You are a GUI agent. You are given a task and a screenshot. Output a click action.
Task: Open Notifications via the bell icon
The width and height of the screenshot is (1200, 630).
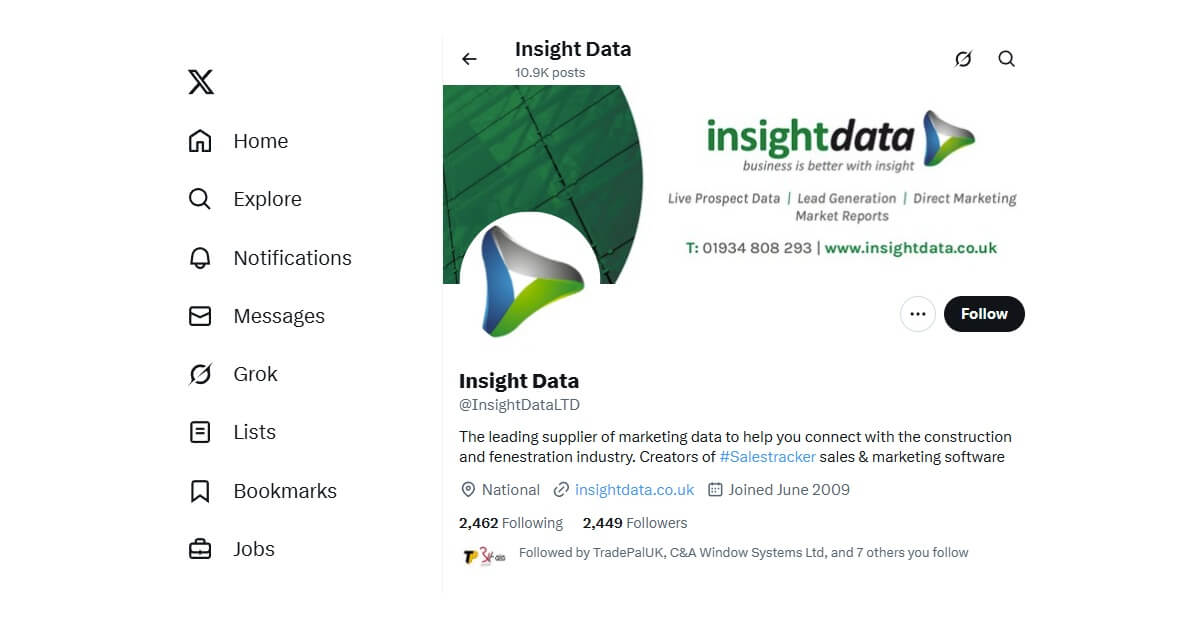pos(200,258)
